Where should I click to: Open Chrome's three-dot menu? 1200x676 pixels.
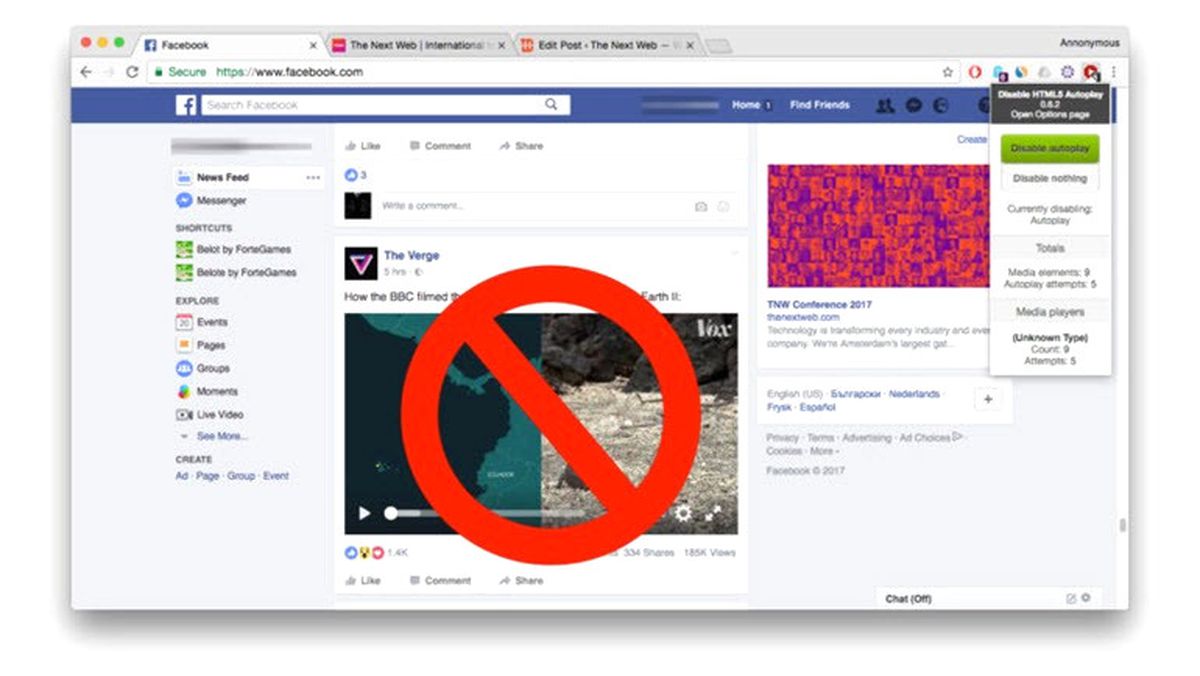pyautogui.click(x=1113, y=72)
